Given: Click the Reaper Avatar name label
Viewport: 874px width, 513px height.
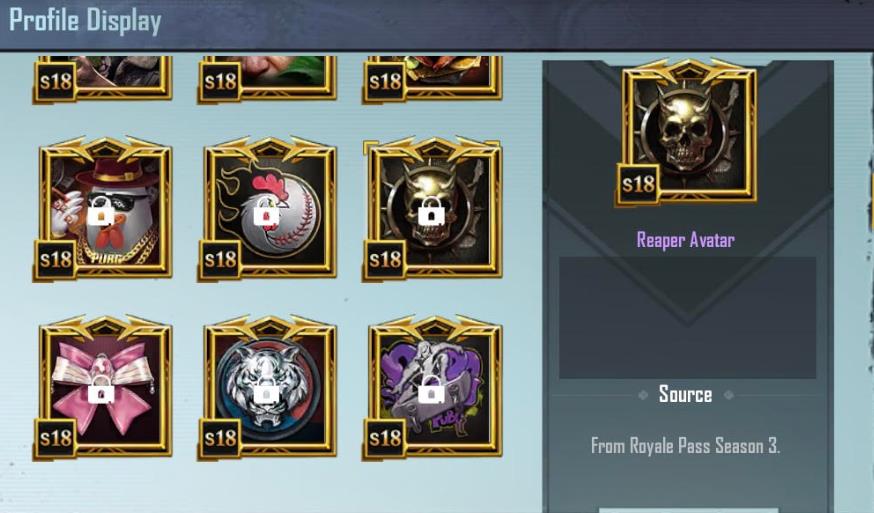Looking at the screenshot, I should click(x=686, y=240).
